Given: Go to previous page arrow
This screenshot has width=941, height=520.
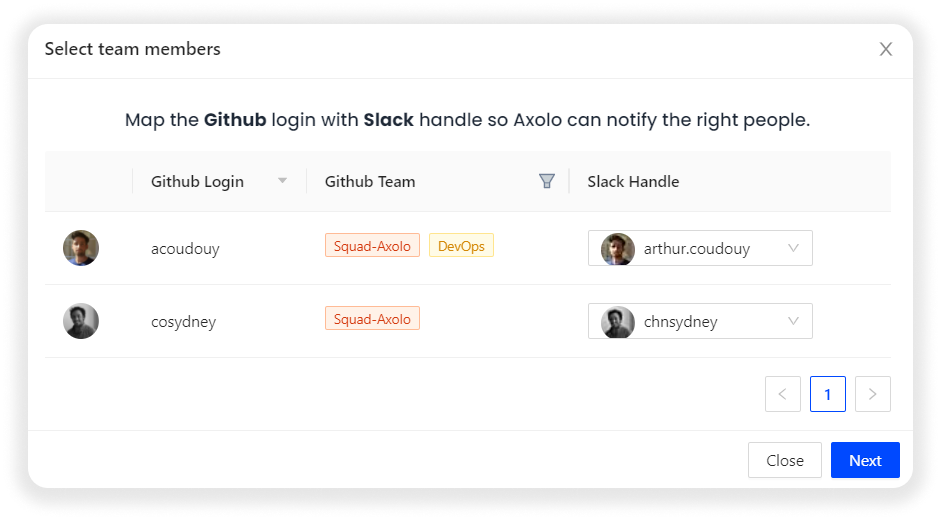Looking at the screenshot, I should [x=782, y=394].
